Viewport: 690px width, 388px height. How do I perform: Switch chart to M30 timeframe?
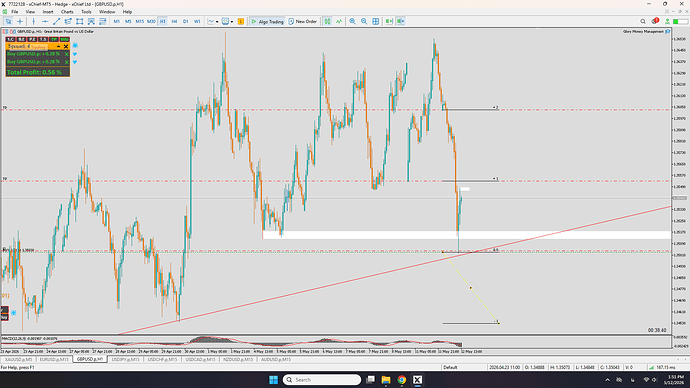point(151,21)
